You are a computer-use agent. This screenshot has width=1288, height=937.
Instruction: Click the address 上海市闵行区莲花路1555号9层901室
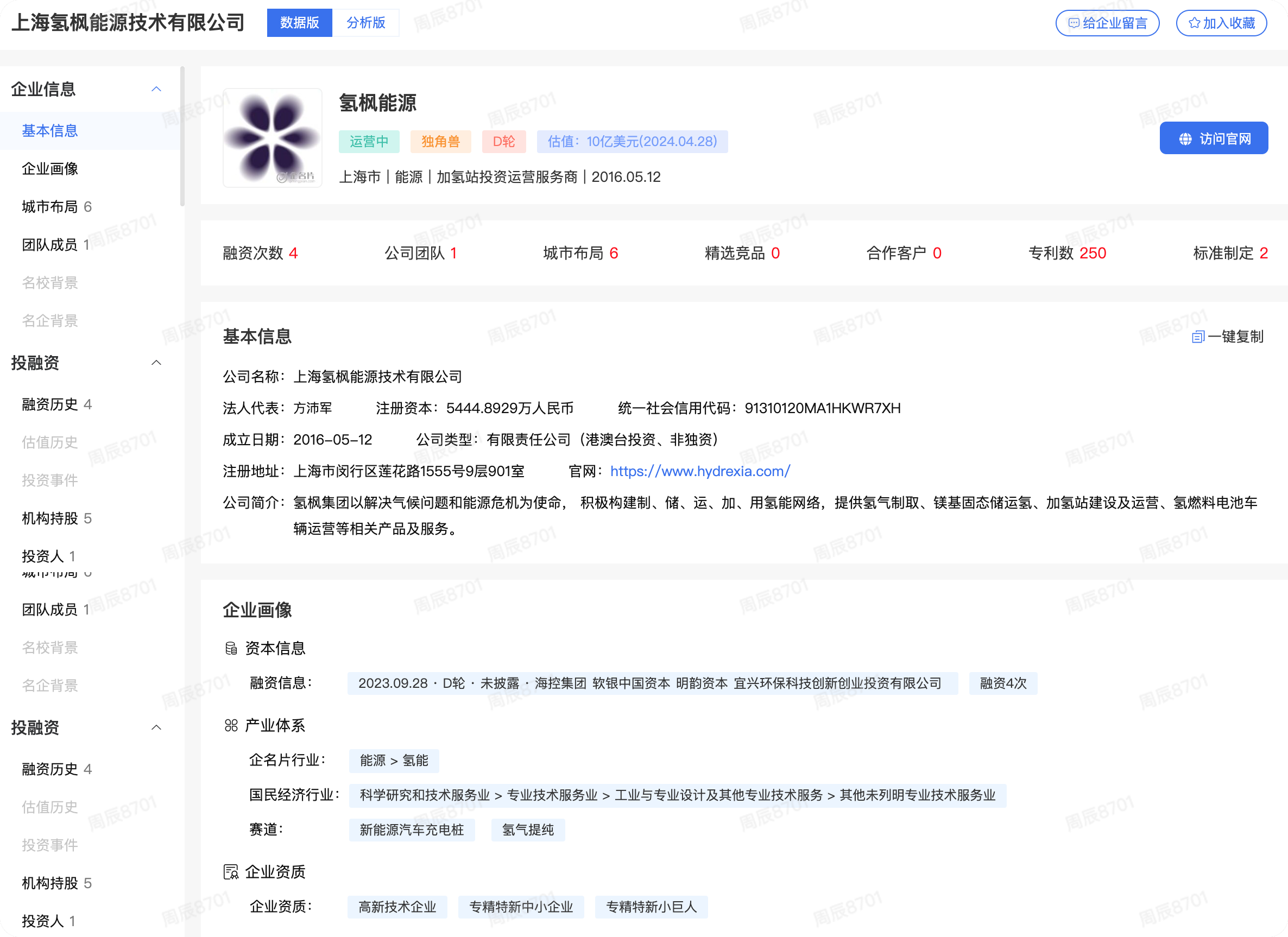click(x=409, y=471)
